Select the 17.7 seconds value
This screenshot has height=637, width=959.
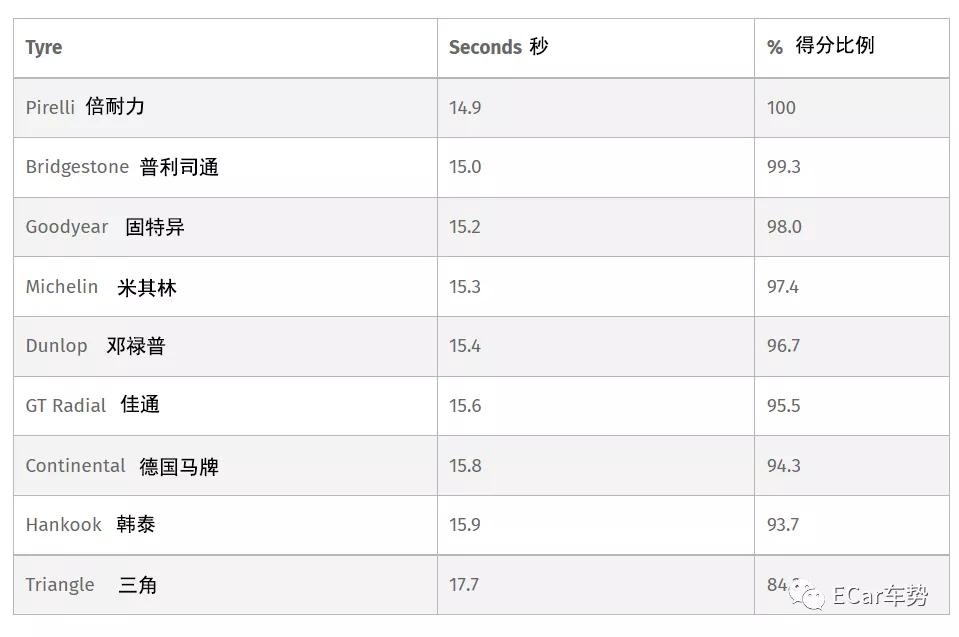click(x=464, y=585)
